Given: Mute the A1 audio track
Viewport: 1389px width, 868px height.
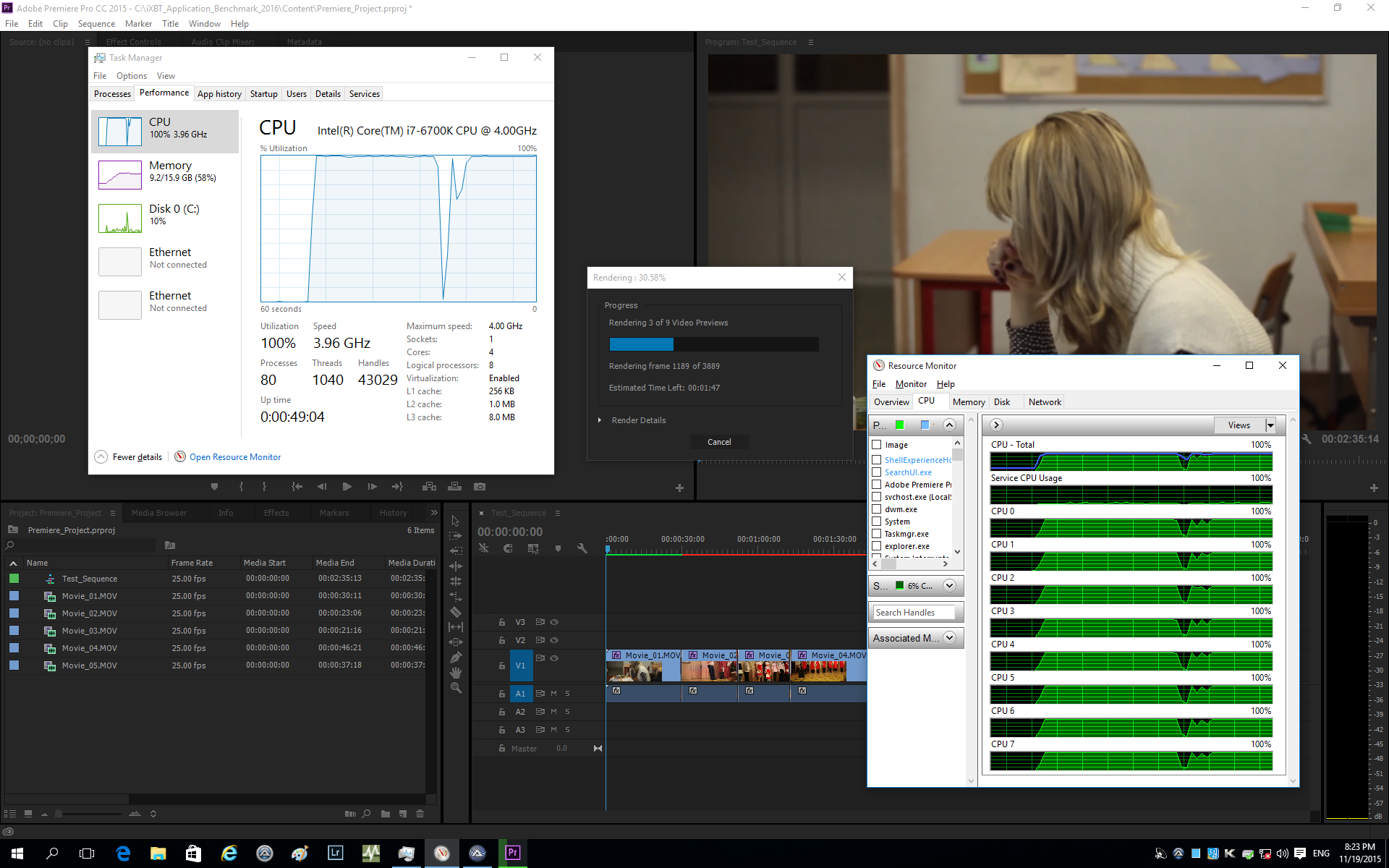Looking at the screenshot, I should tap(554, 694).
